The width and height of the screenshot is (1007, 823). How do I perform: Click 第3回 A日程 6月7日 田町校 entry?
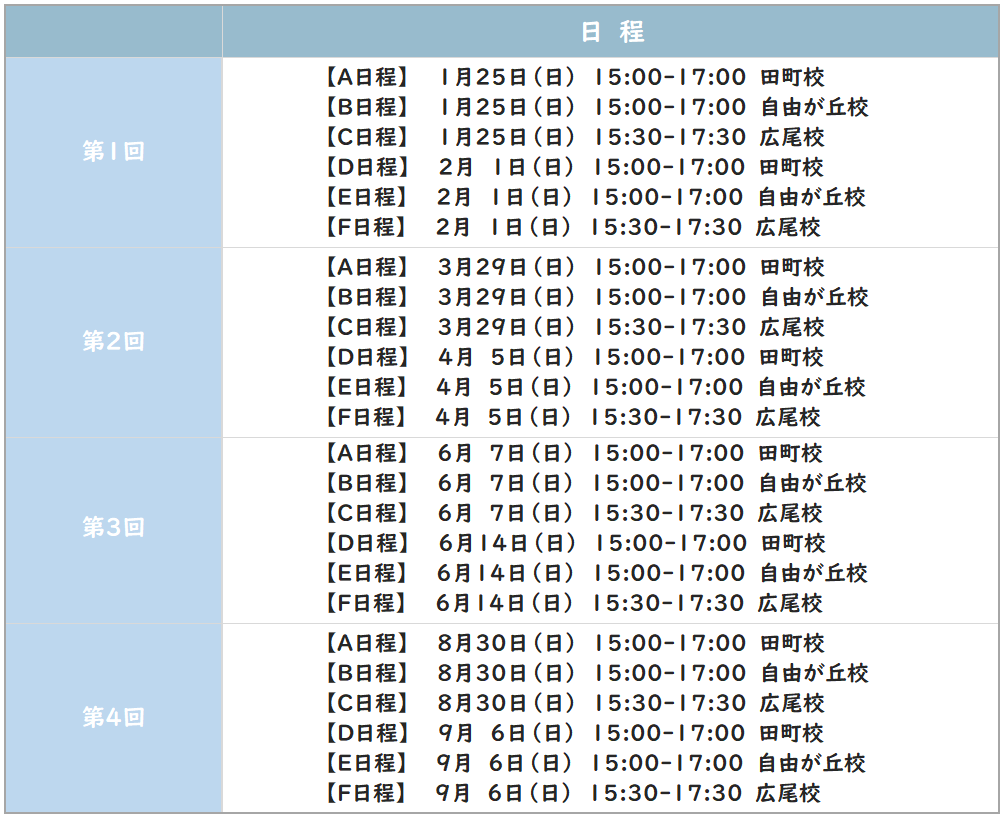point(572,454)
